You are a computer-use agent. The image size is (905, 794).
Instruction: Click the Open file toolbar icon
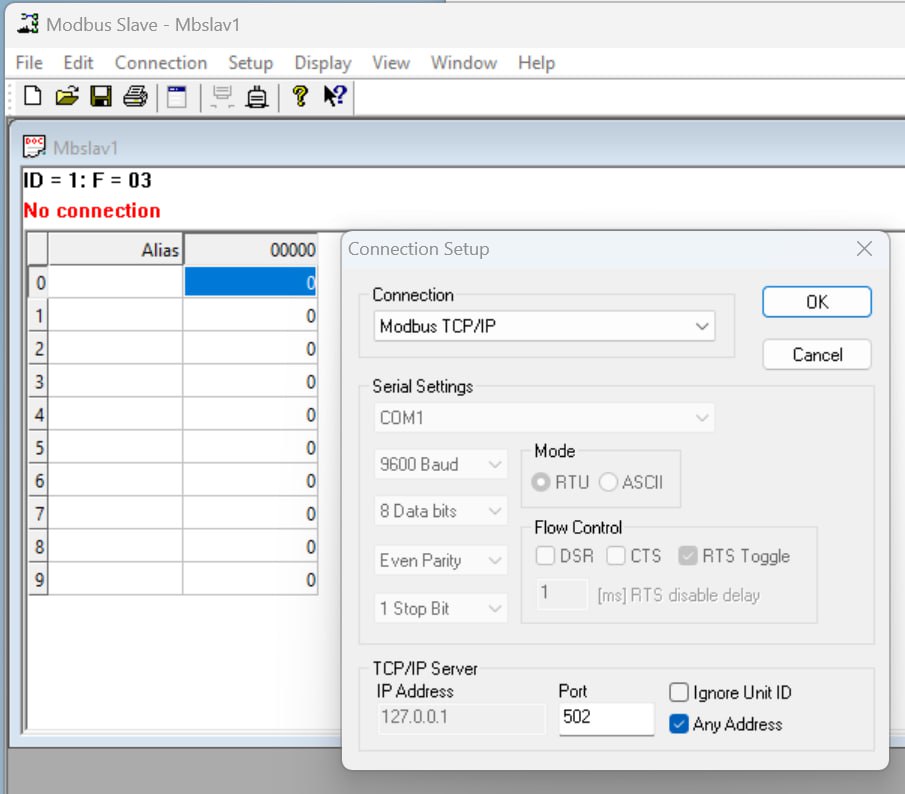67,96
